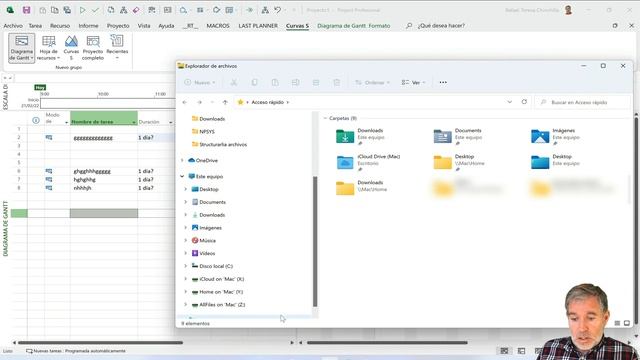Screen dimensions: 640x360
Task: Open the Downloads folder located in \\Mac\Home
Action: 362,188
